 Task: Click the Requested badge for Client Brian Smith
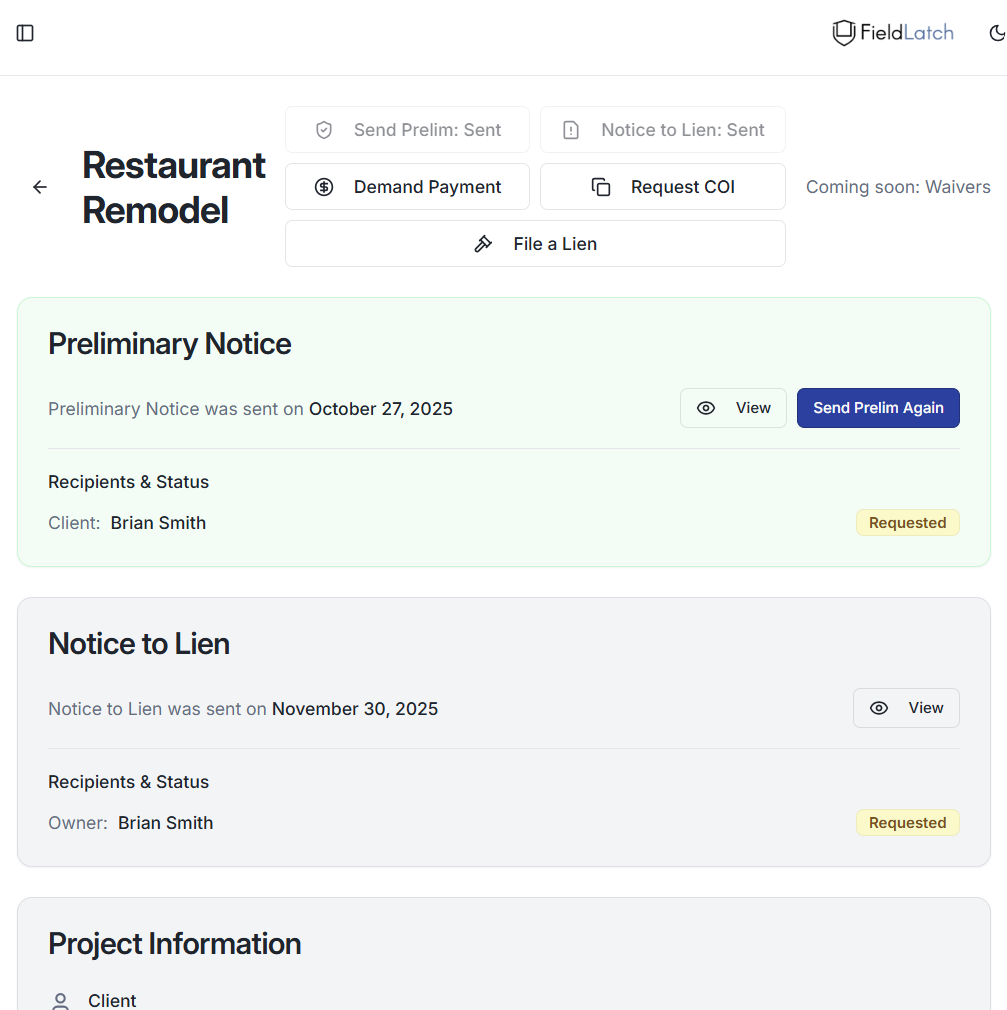[907, 522]
